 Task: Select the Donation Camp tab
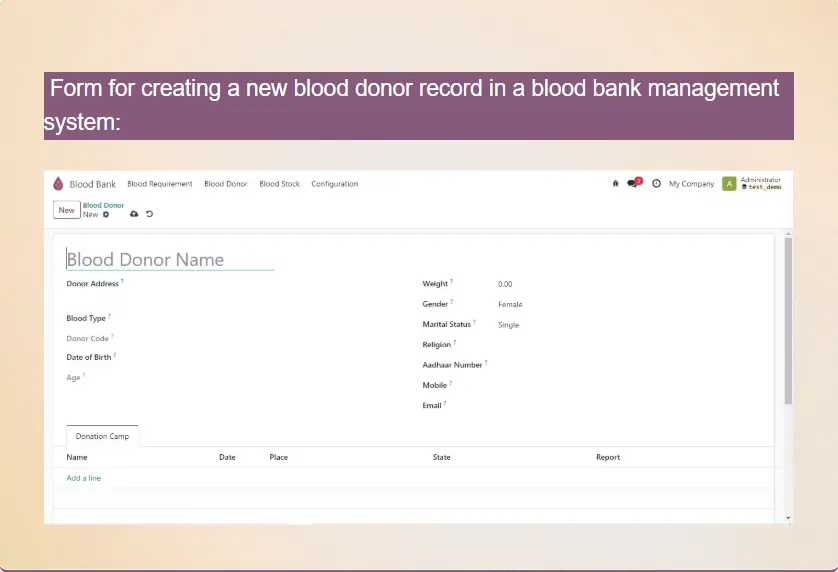click(102, 437)
